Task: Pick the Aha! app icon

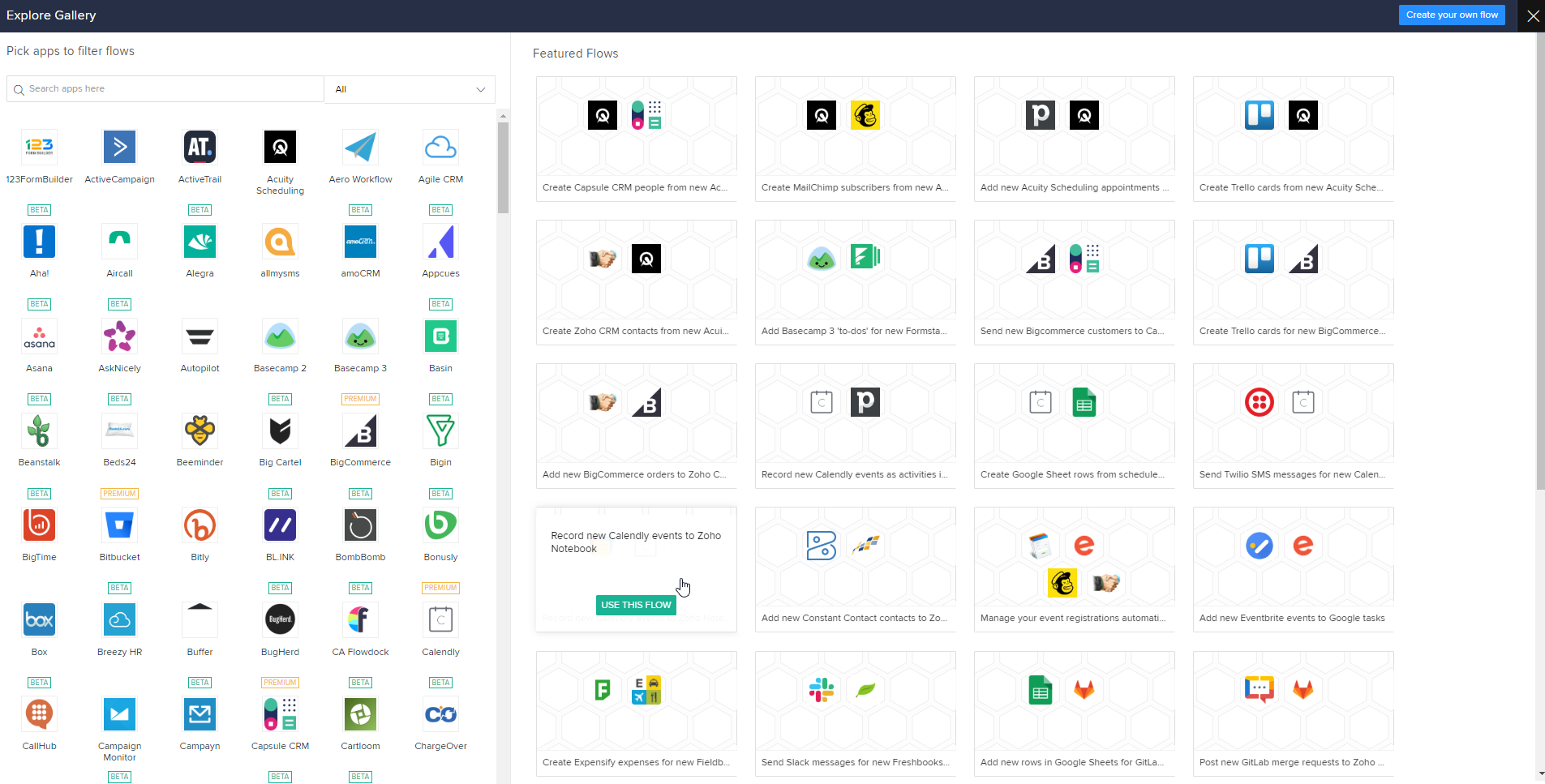Action: 39,242
